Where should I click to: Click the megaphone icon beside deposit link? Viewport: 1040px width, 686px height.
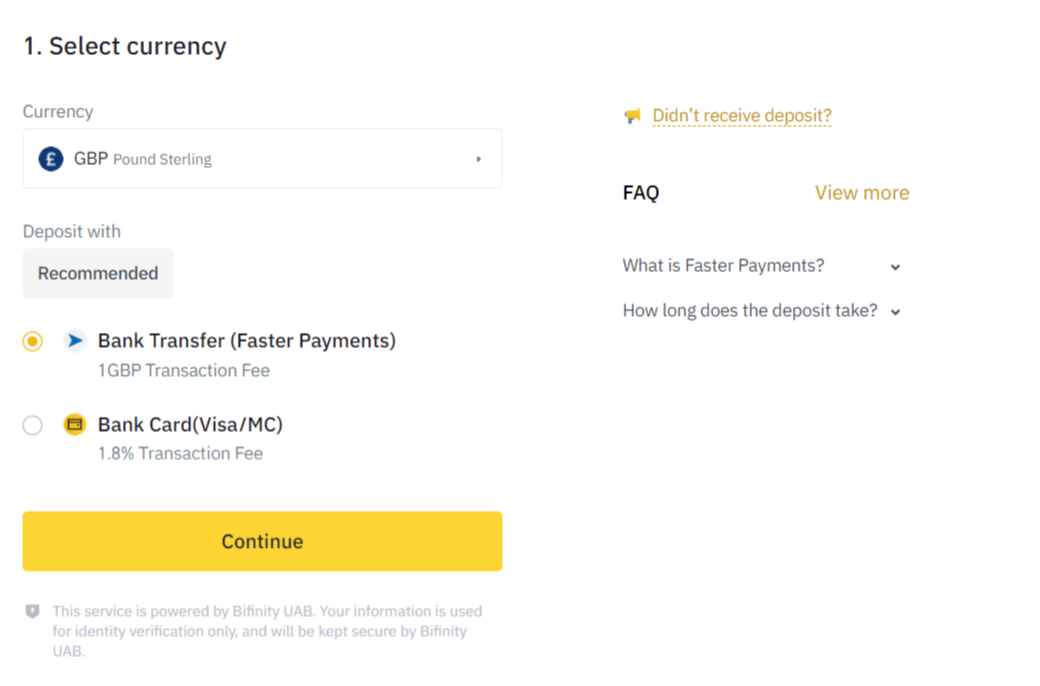(633, 116)
